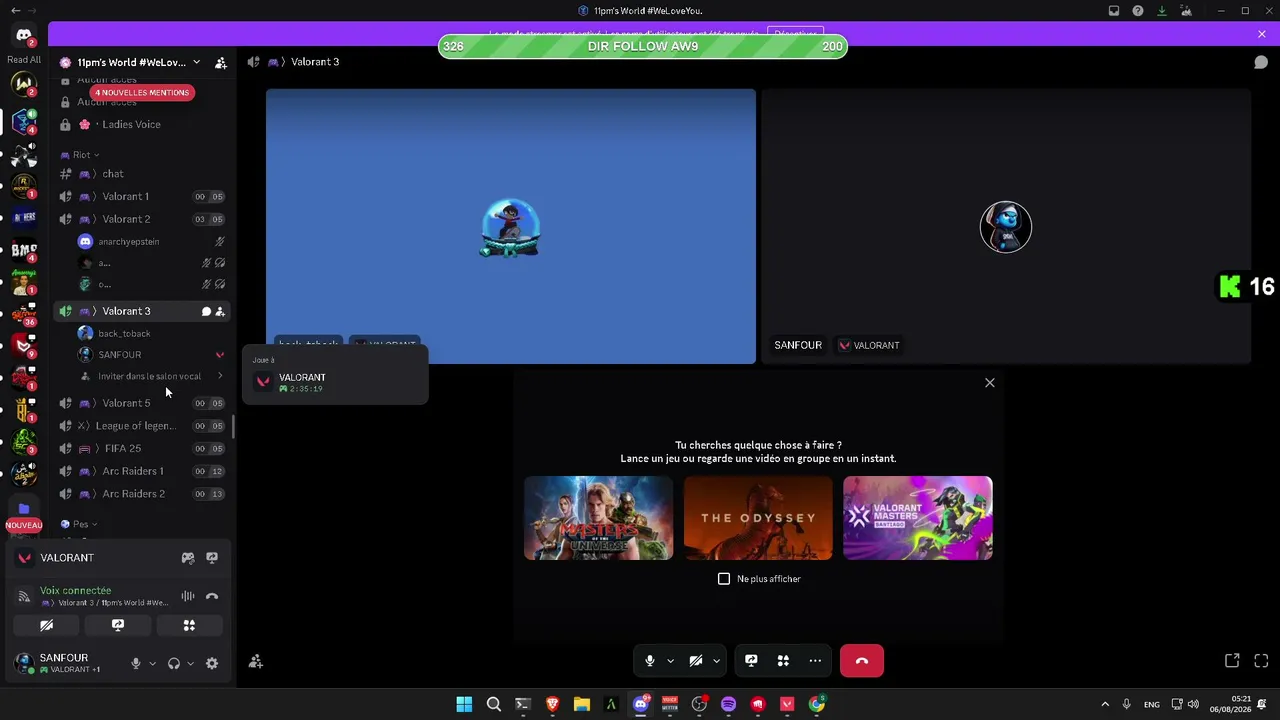Toggle headphone deafen in the user panel
This screenshot has height=720, width=1280.
174,663
